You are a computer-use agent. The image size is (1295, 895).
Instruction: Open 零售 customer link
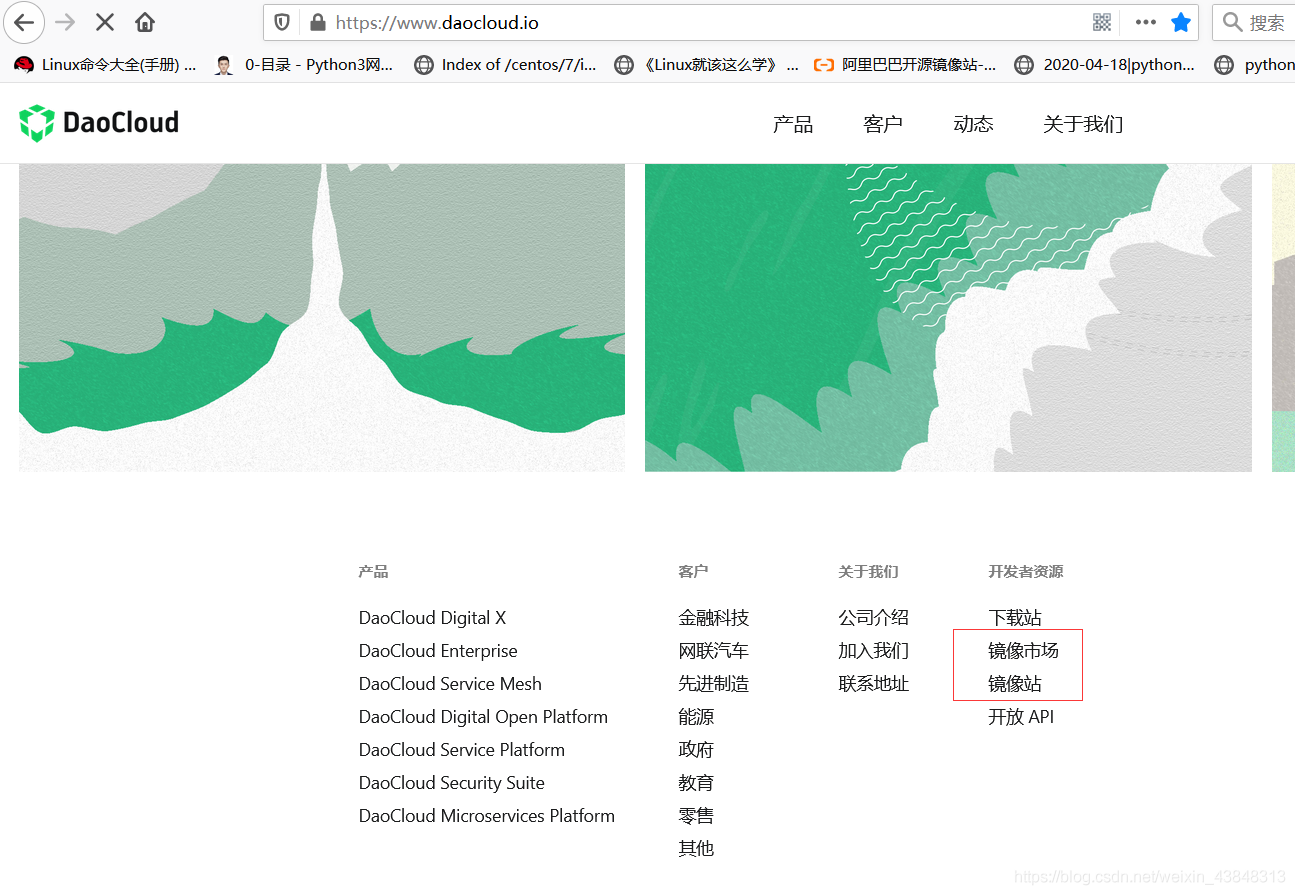click(x=696, y=816)
